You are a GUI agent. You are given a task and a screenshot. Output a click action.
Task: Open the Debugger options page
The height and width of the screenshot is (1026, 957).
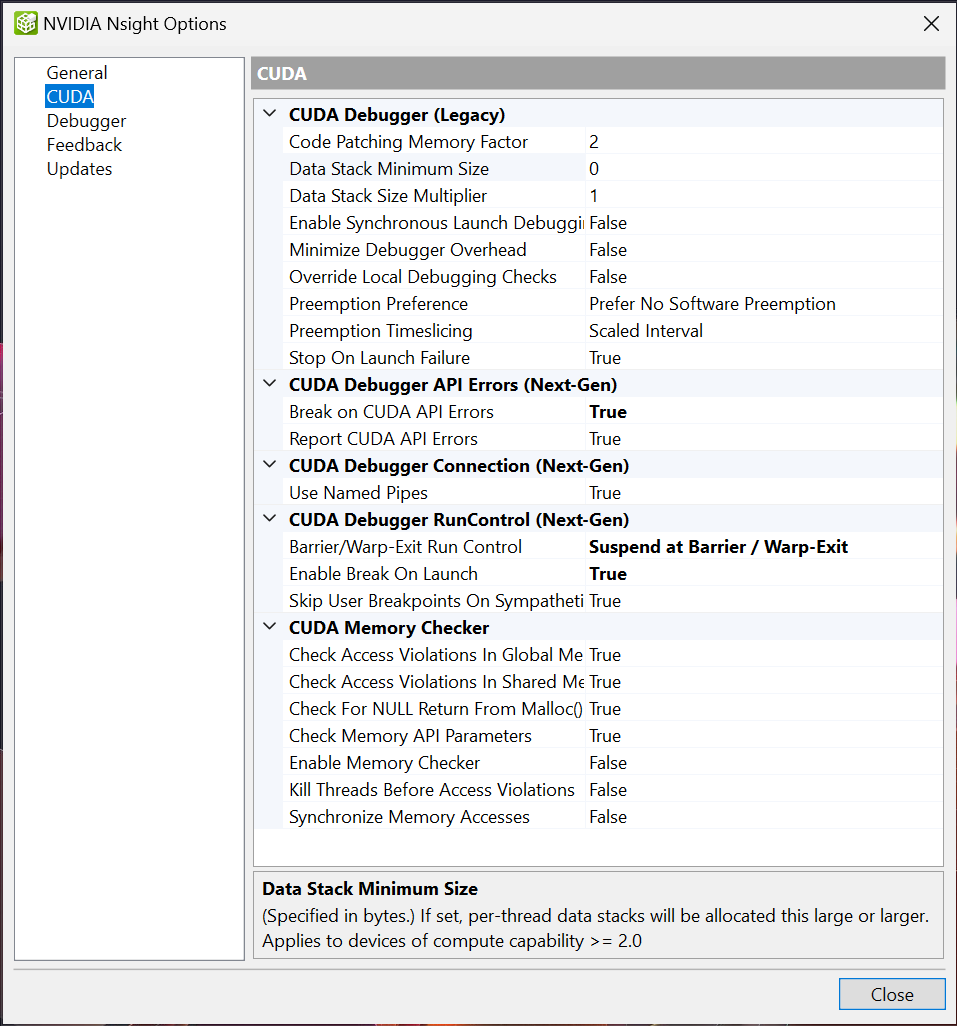[86, 121]
